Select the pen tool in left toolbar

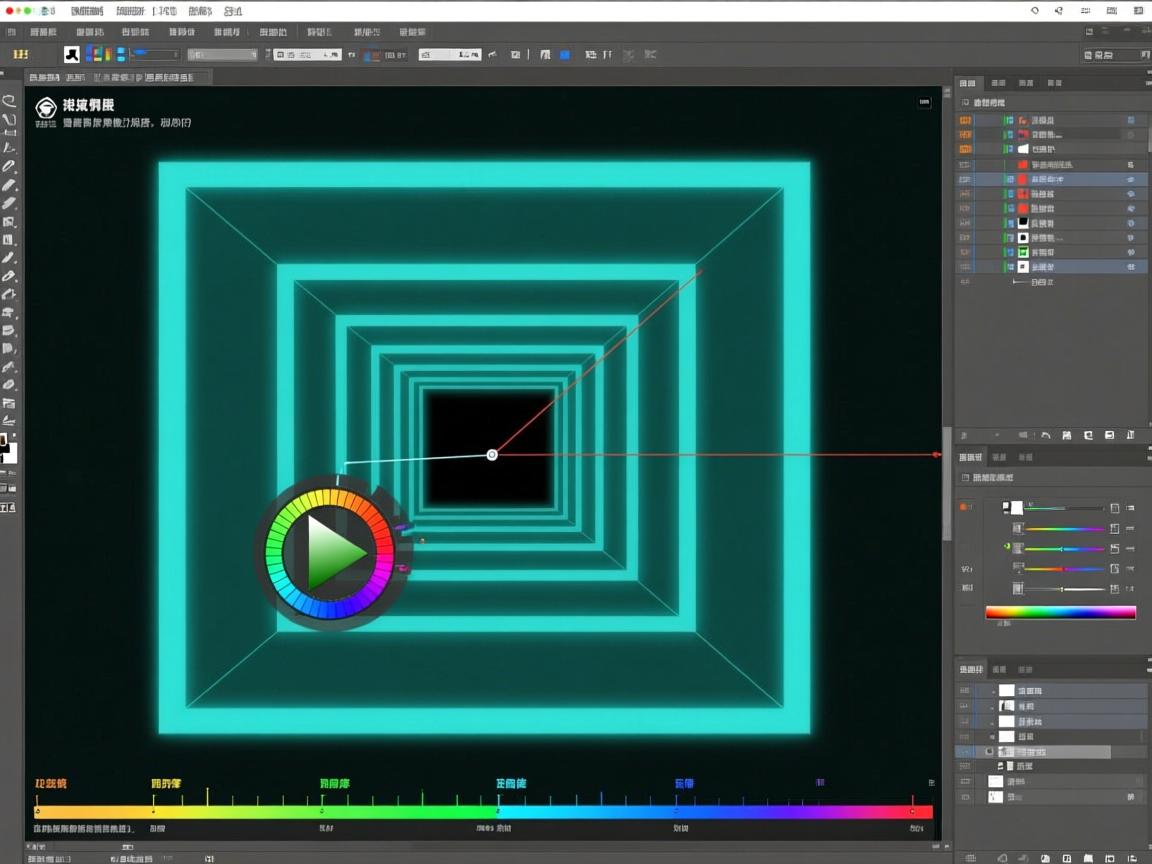[9, 166]
